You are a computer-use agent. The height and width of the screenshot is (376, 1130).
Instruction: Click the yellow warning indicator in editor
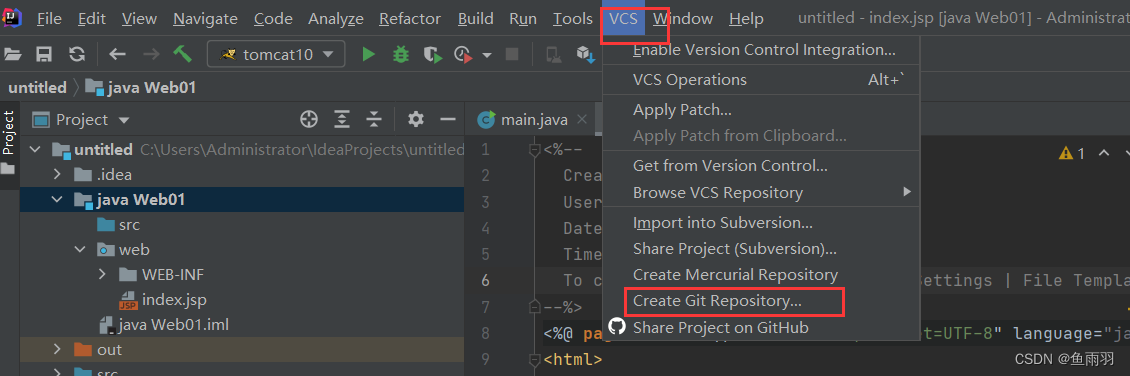tap(1065, 153)
